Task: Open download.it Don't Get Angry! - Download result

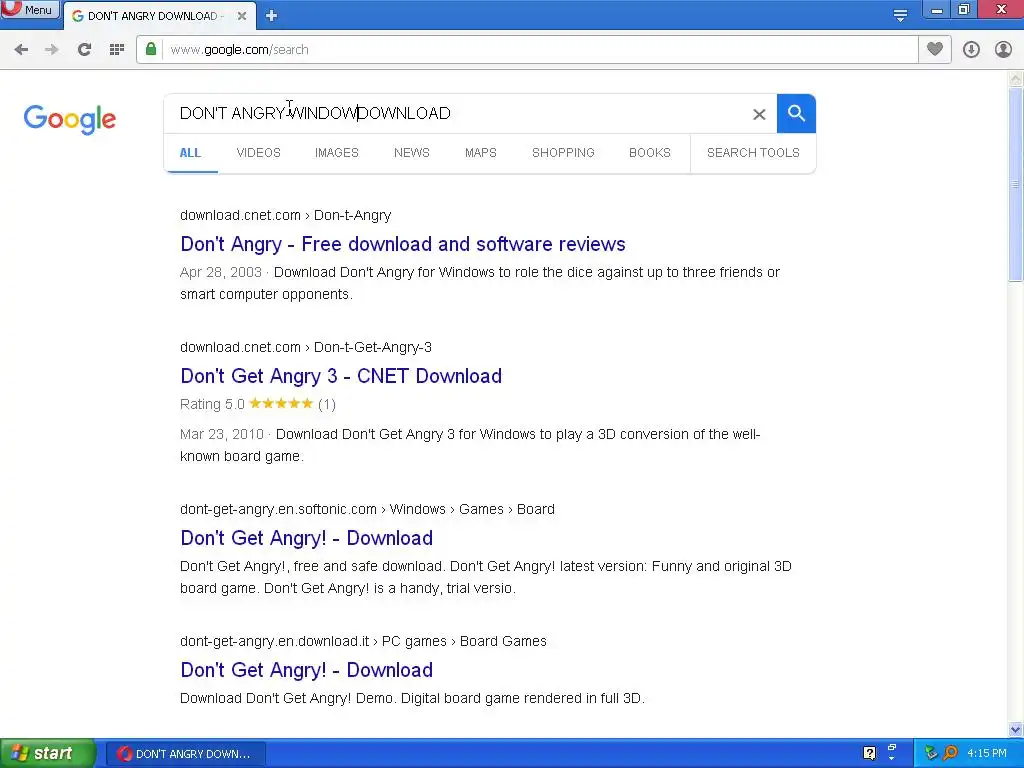Action: click(x=306, y=670)
